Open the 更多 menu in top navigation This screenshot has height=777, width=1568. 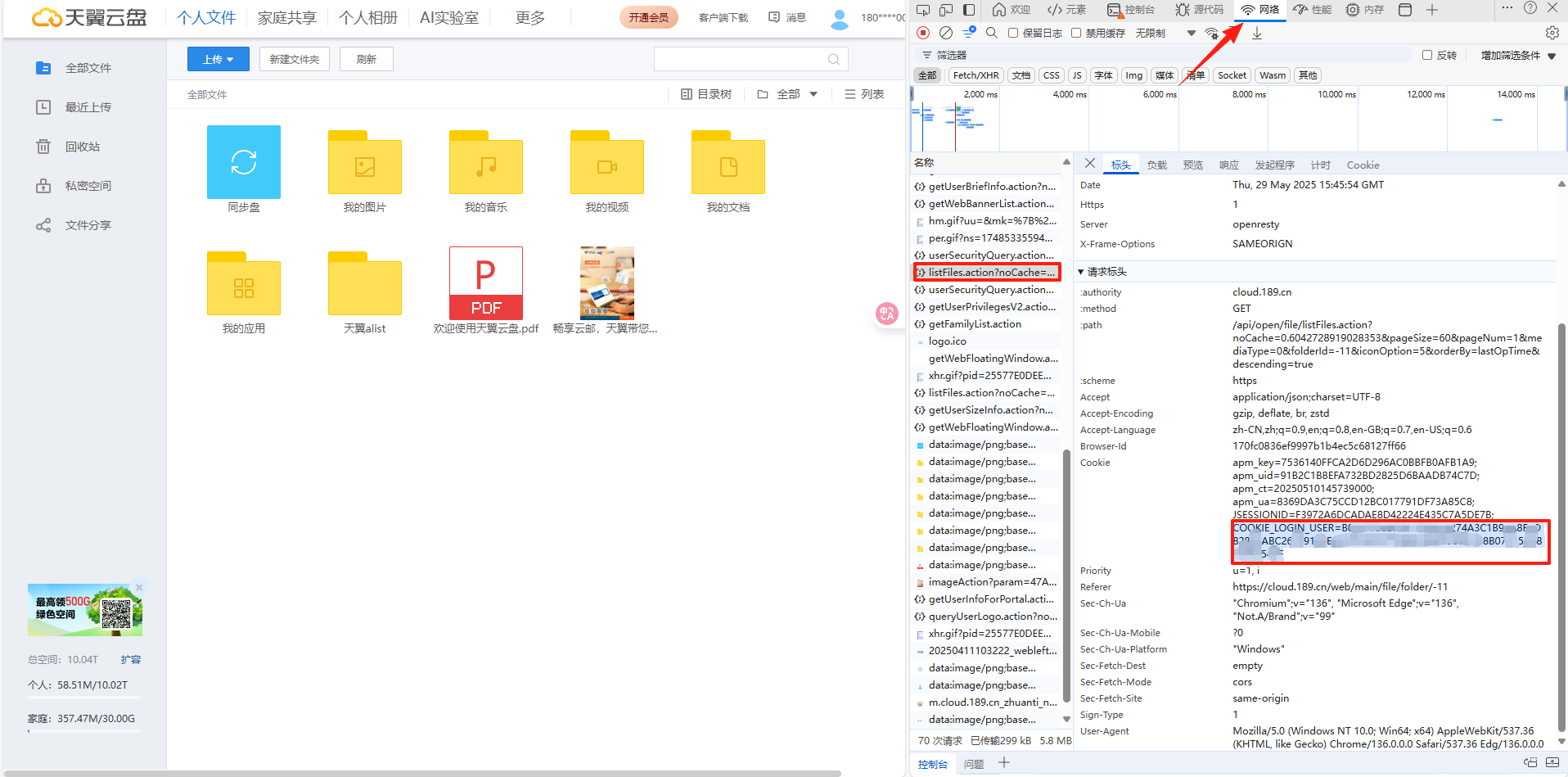coord(530,18)
